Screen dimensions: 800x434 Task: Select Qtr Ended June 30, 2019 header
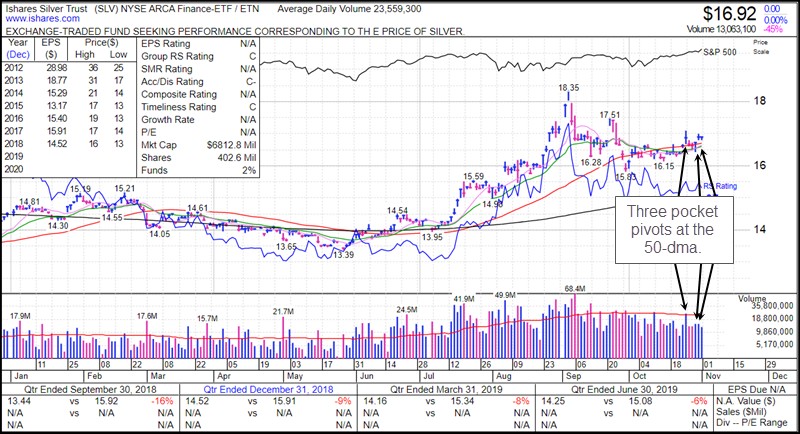[x=624, y=390]
